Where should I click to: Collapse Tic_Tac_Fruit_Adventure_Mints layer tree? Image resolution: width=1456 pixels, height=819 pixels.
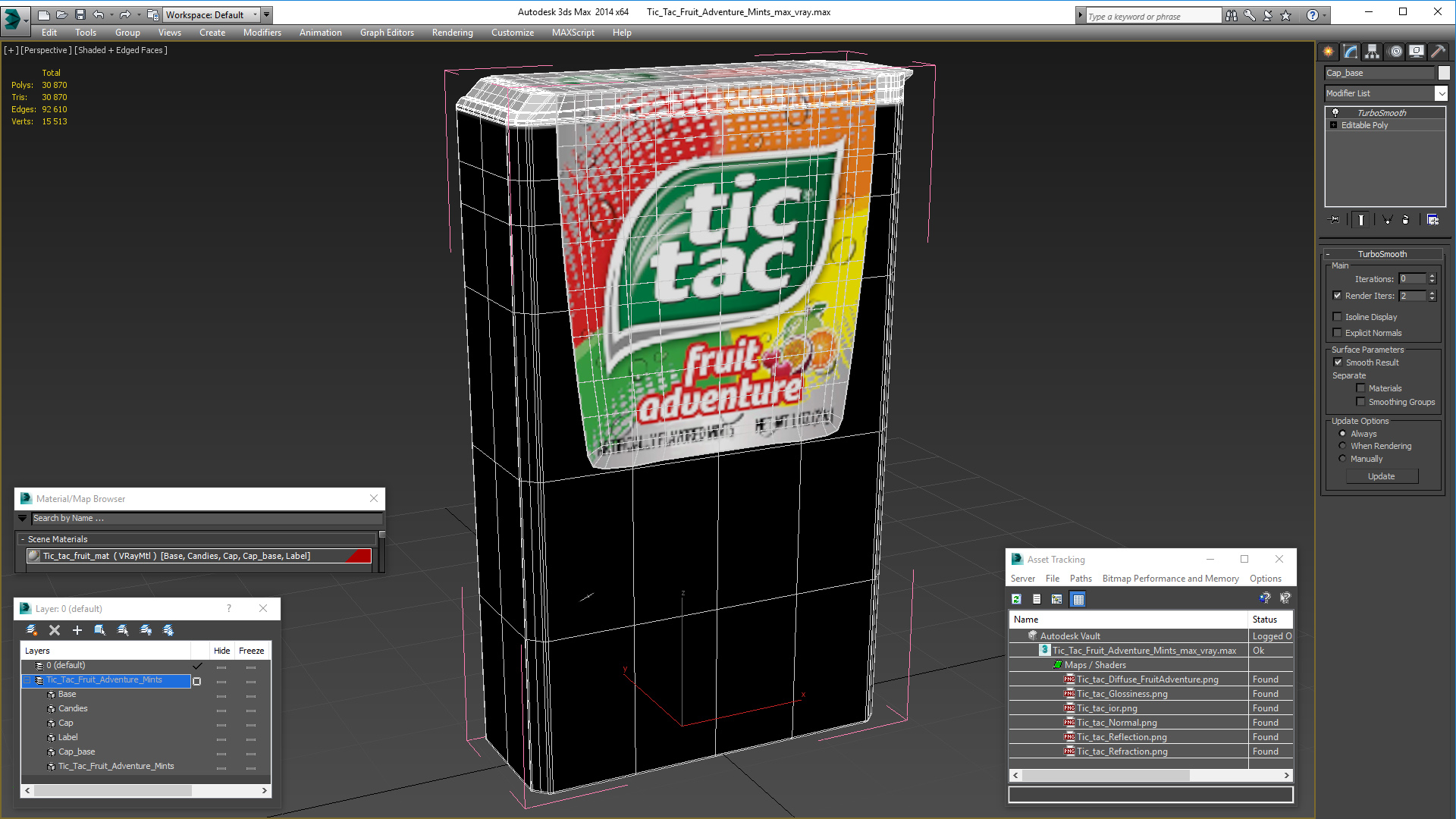(27, 680)
